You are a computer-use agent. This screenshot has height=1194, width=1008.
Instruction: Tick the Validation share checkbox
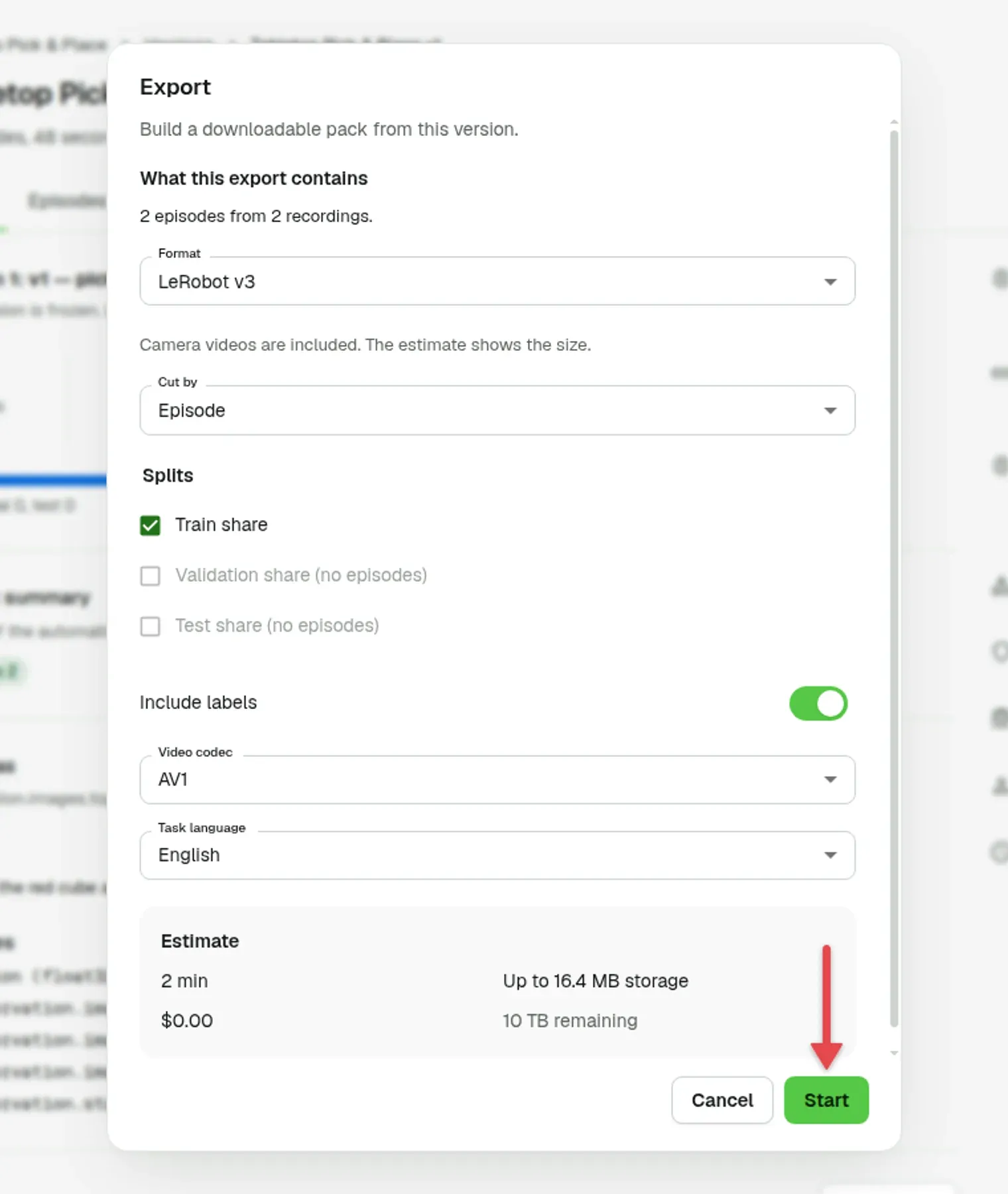151,576
